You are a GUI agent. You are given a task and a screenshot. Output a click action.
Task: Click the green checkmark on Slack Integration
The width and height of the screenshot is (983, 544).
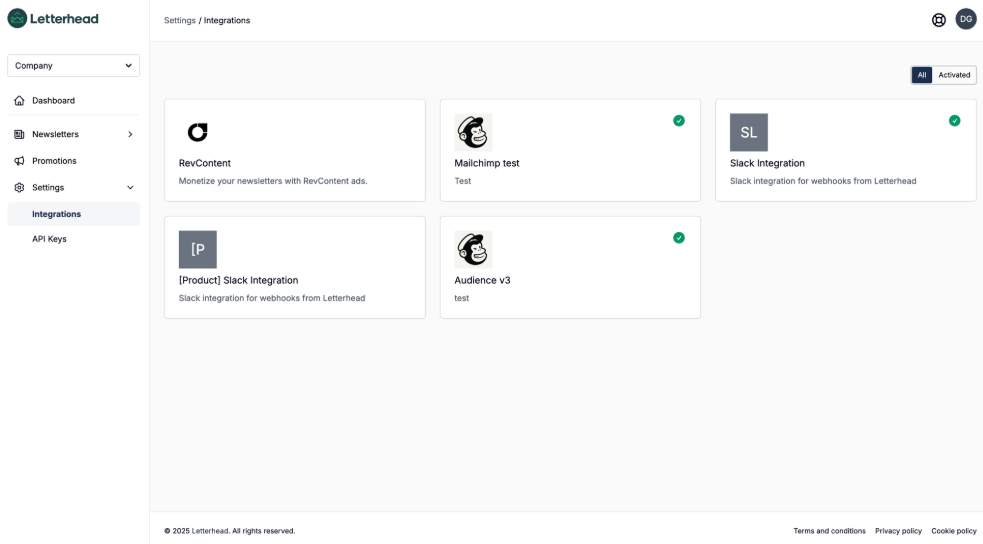click(x=954, y=121)
